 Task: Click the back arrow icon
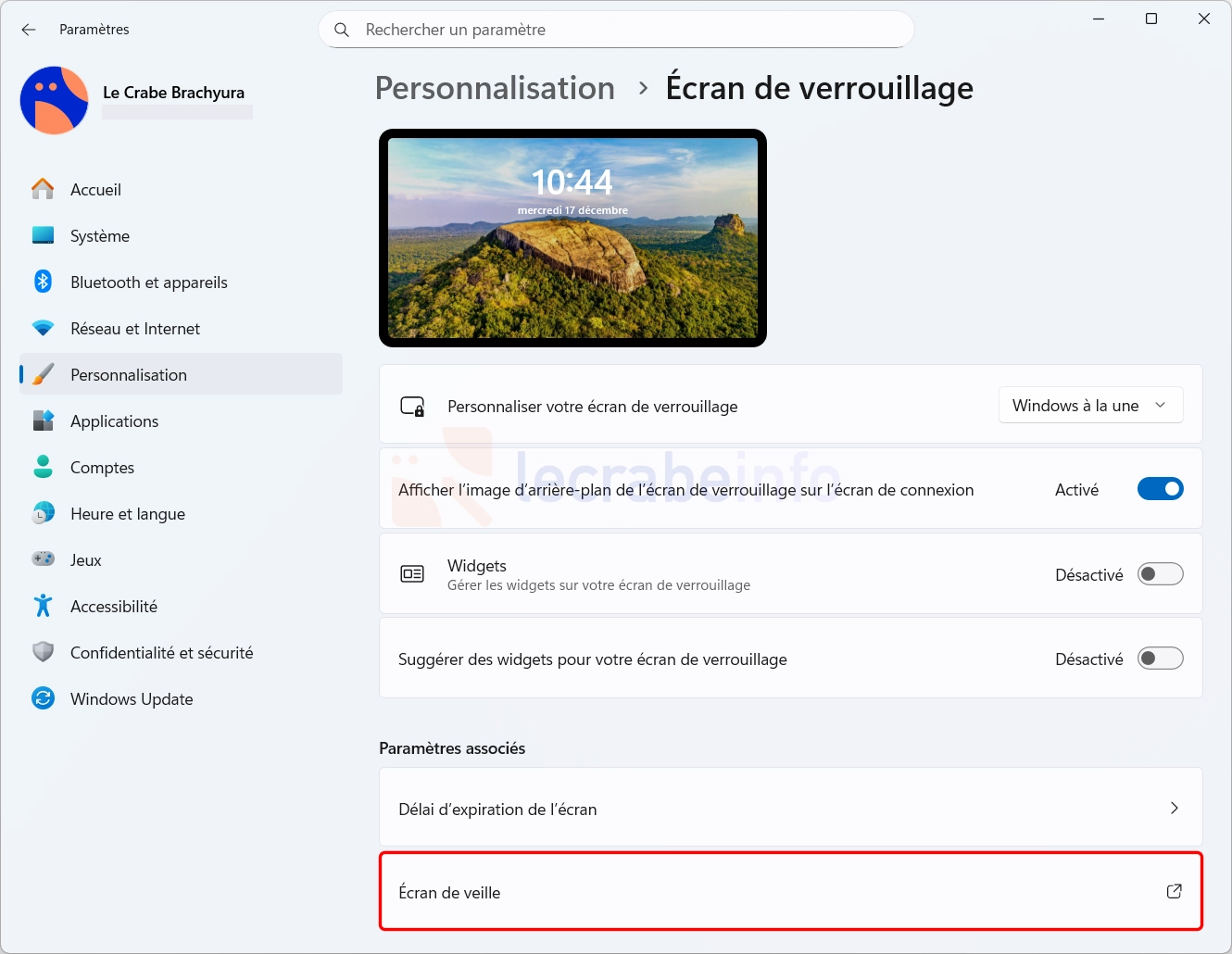29,30
